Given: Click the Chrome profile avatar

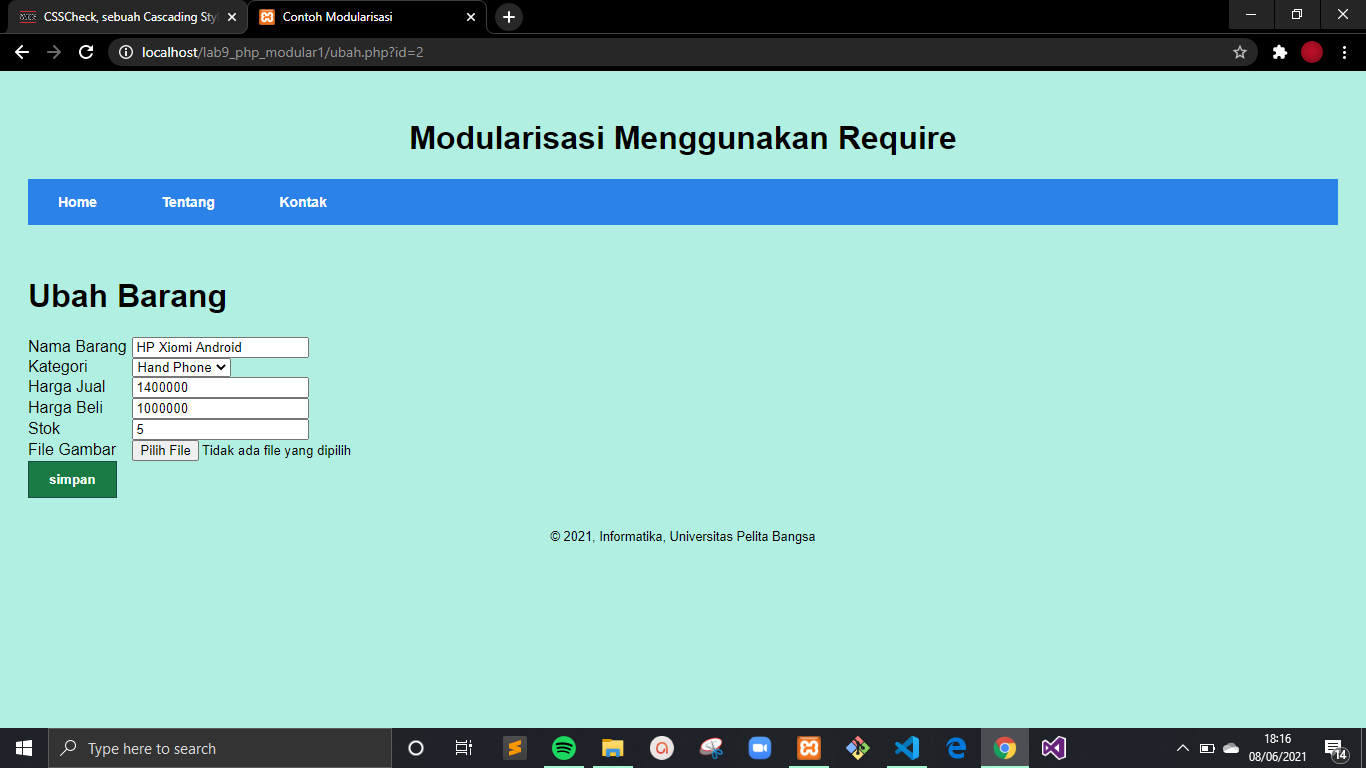Looking at the screenshot, I should [1312, 51].
